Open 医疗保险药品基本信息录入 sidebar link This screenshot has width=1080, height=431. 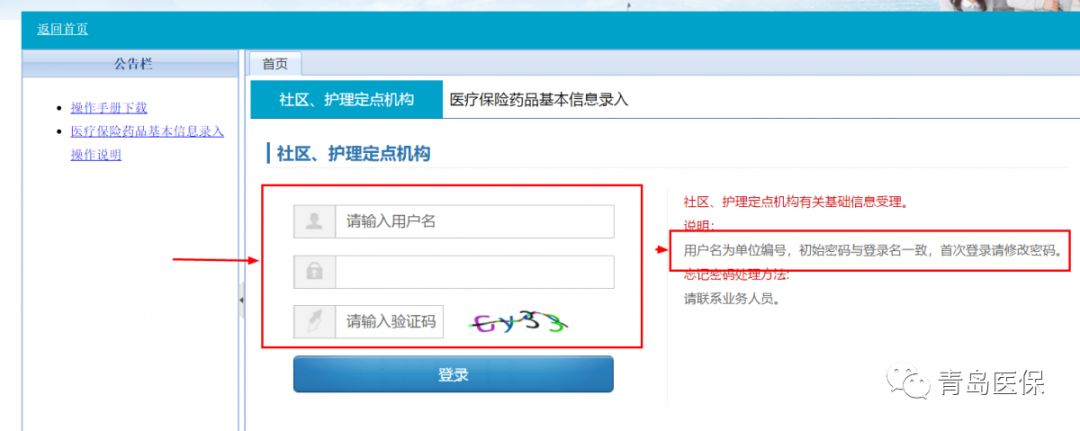(x=147, y=131)
